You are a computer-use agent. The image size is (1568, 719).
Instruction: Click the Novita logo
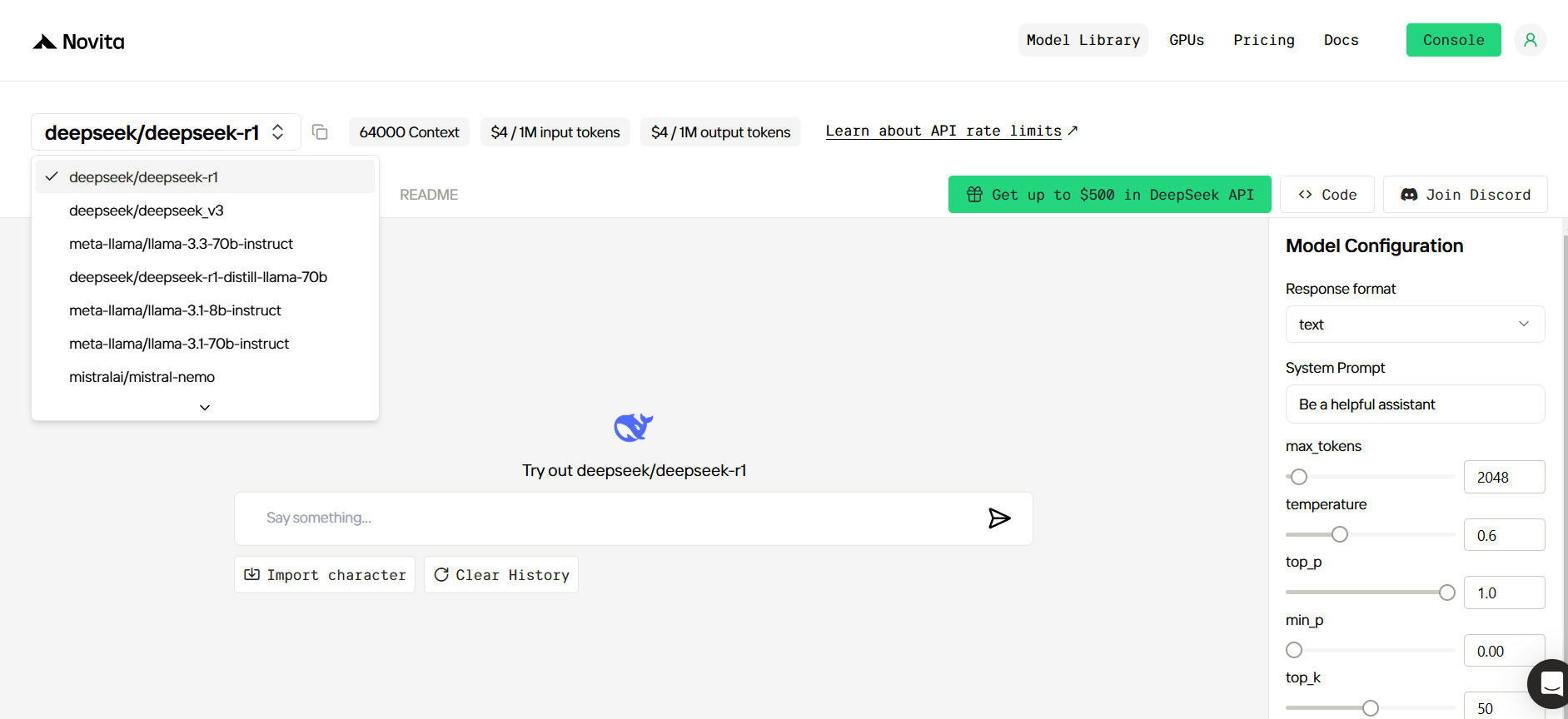pos(78,42)
